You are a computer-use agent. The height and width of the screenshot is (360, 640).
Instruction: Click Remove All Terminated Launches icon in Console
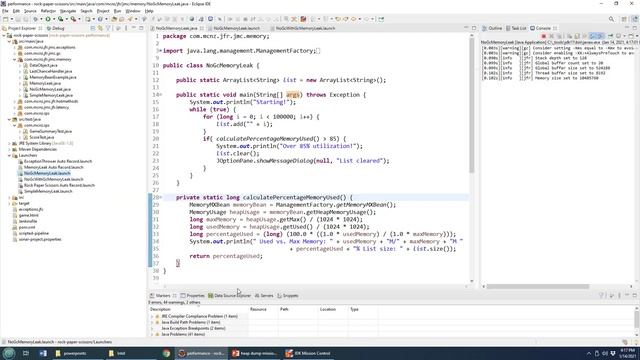point(559,36)
